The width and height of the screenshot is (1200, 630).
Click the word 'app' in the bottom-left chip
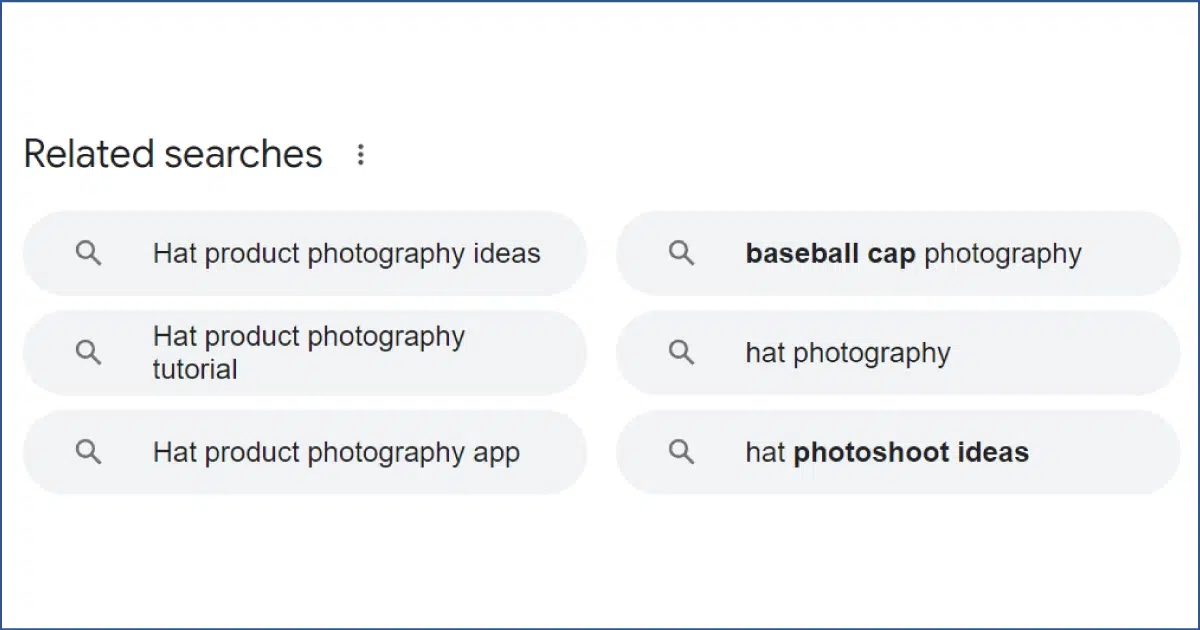pyautogui.click(x=496, y=455)
